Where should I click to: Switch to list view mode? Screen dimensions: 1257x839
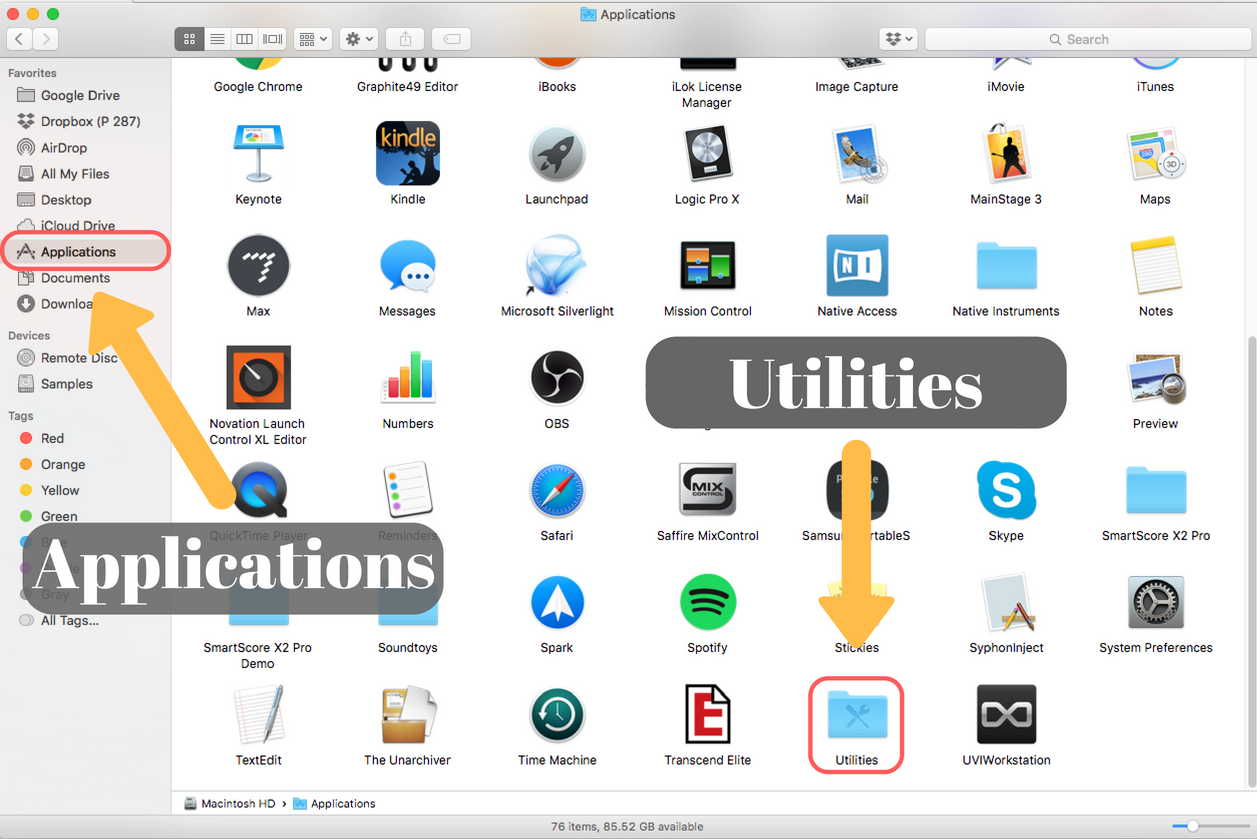[x=217, y=39]
